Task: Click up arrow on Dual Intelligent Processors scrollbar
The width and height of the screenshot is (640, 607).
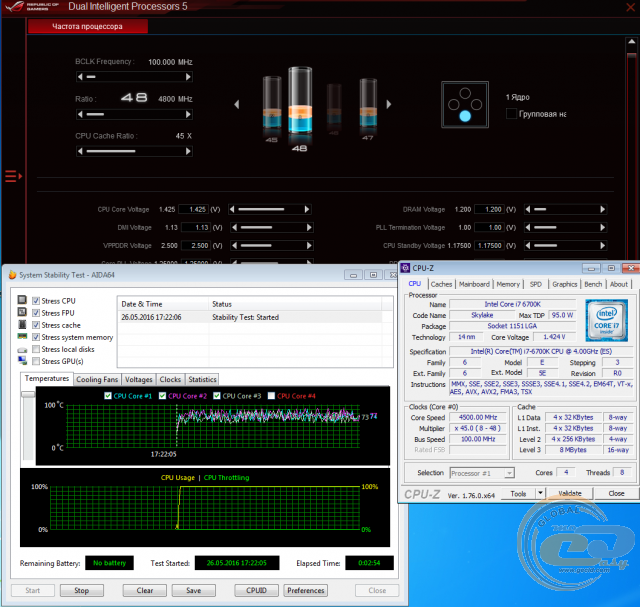Action: coord(631,42)
